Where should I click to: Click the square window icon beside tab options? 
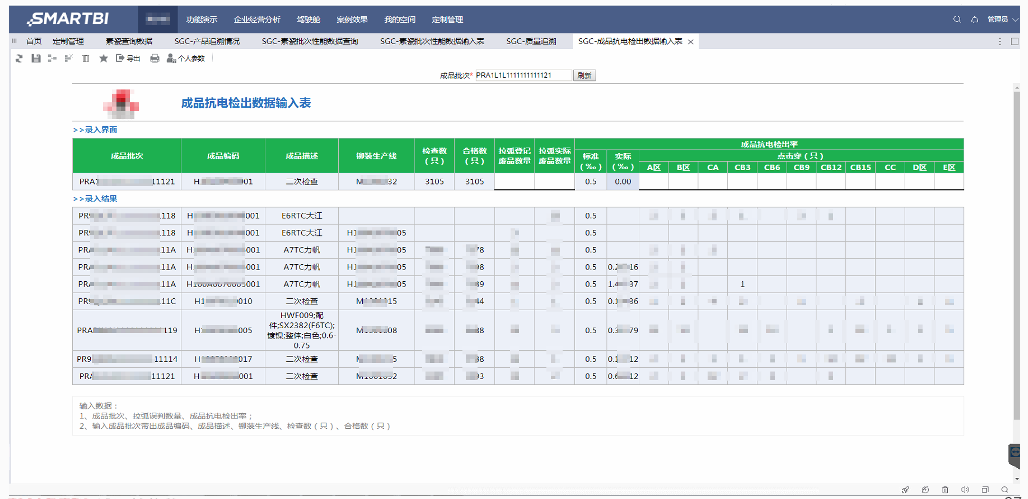coord(1017,41)
